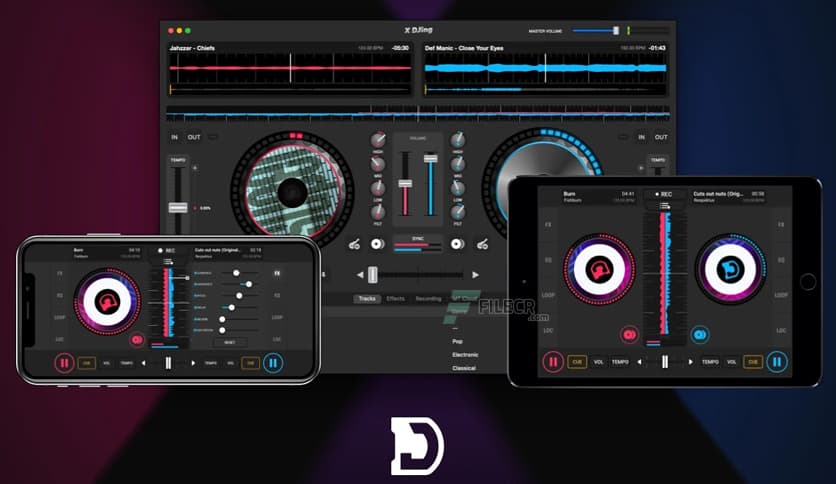Click crossfader handle on the tablet
This screenshot has width=836, height=484.
[665, 362]
